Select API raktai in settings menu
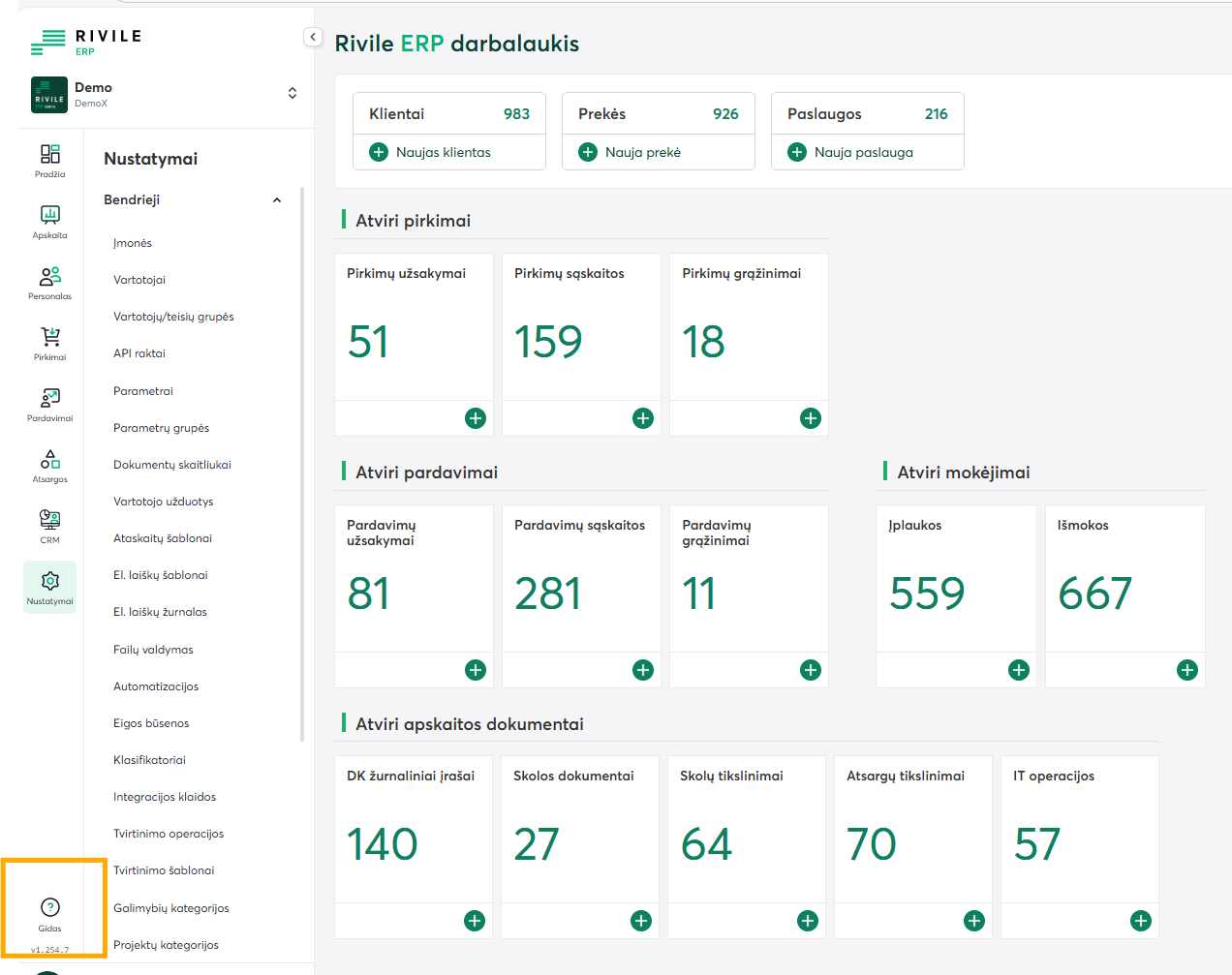Viewport: 1232px width, 975px height. click(139, 353)
